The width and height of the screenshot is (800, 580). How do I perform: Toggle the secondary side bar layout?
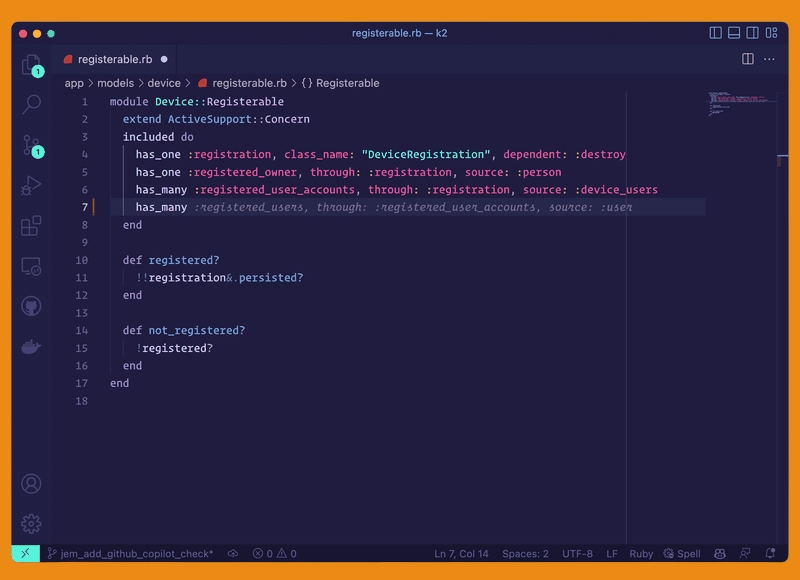pos(752,33)
